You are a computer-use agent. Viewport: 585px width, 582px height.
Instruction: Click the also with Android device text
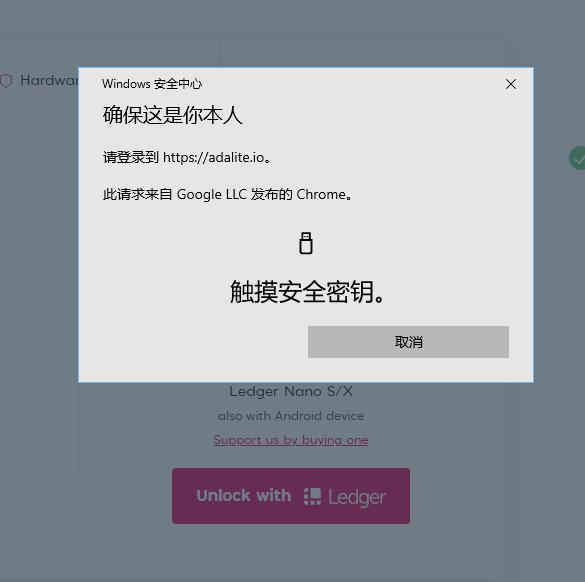291,416
